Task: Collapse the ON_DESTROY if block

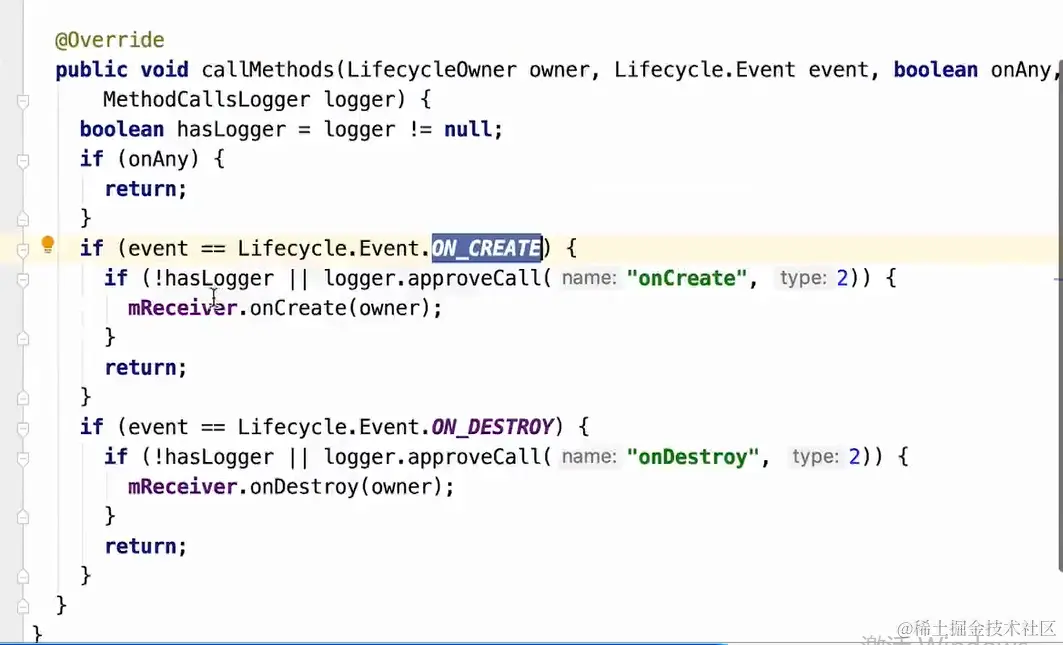Action: coord(23,429)
